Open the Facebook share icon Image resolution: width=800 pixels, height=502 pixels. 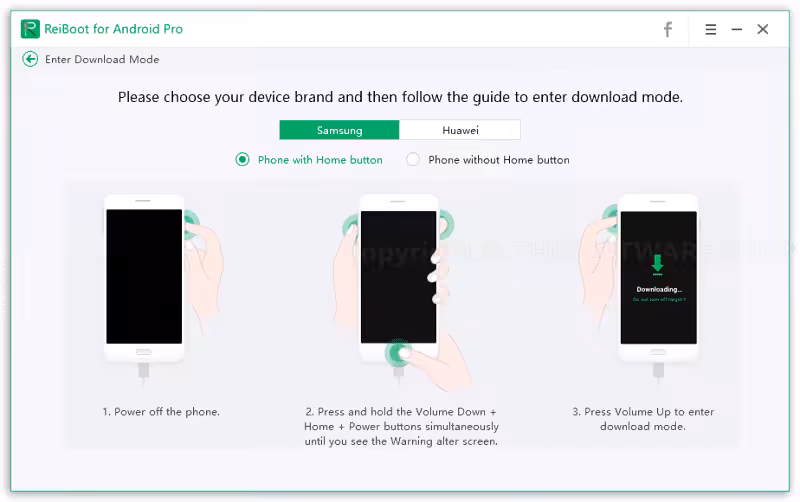[x=667, y=29]
